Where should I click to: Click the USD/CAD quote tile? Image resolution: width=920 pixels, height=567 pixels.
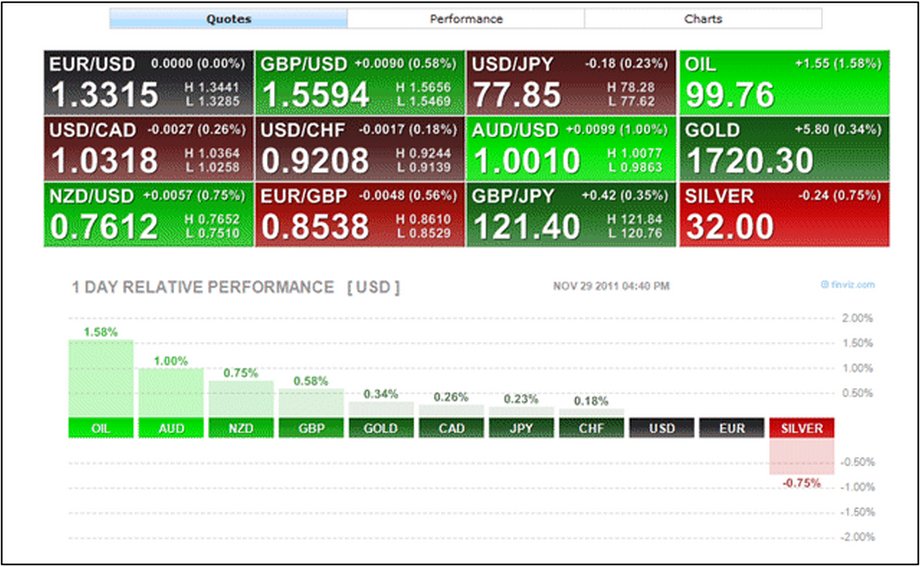pos(149,148)
